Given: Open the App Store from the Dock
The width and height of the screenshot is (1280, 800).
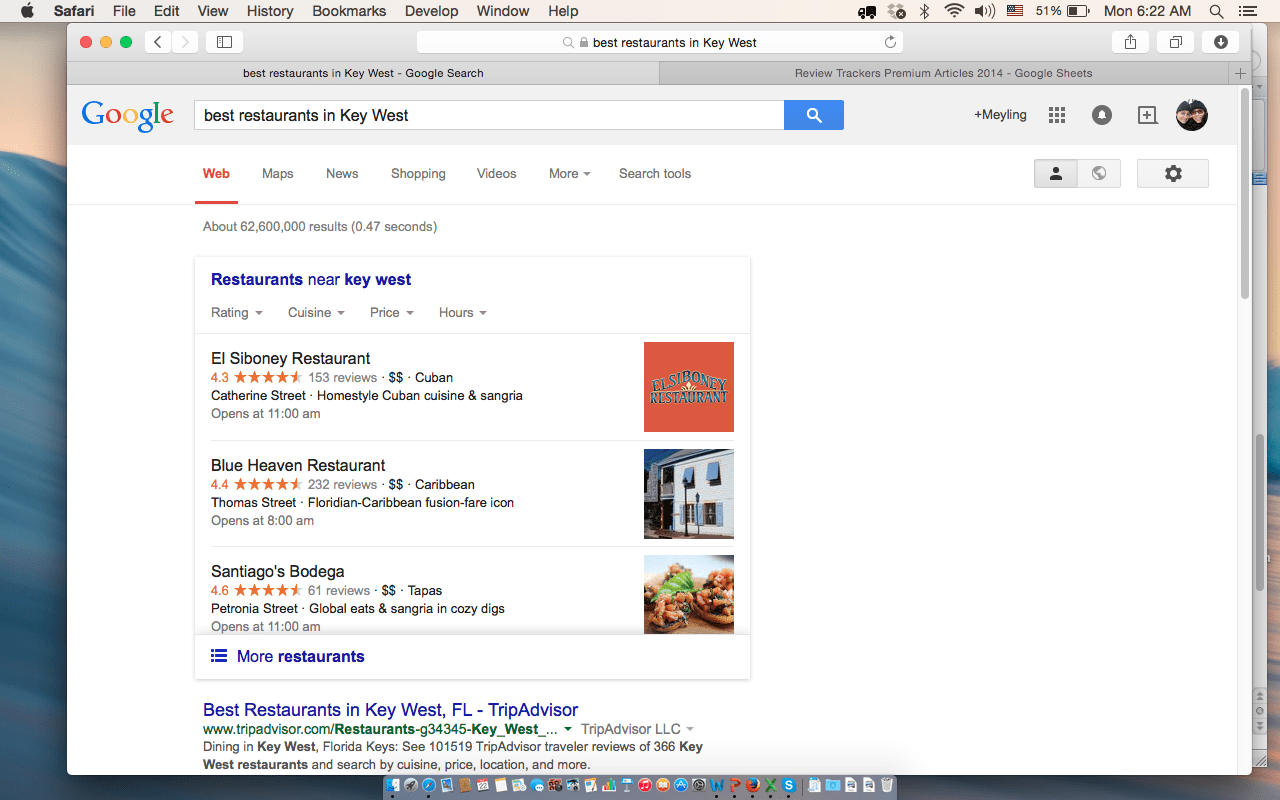Looking at the screenshot, I should pyautogui.click(x=681, y=786).
